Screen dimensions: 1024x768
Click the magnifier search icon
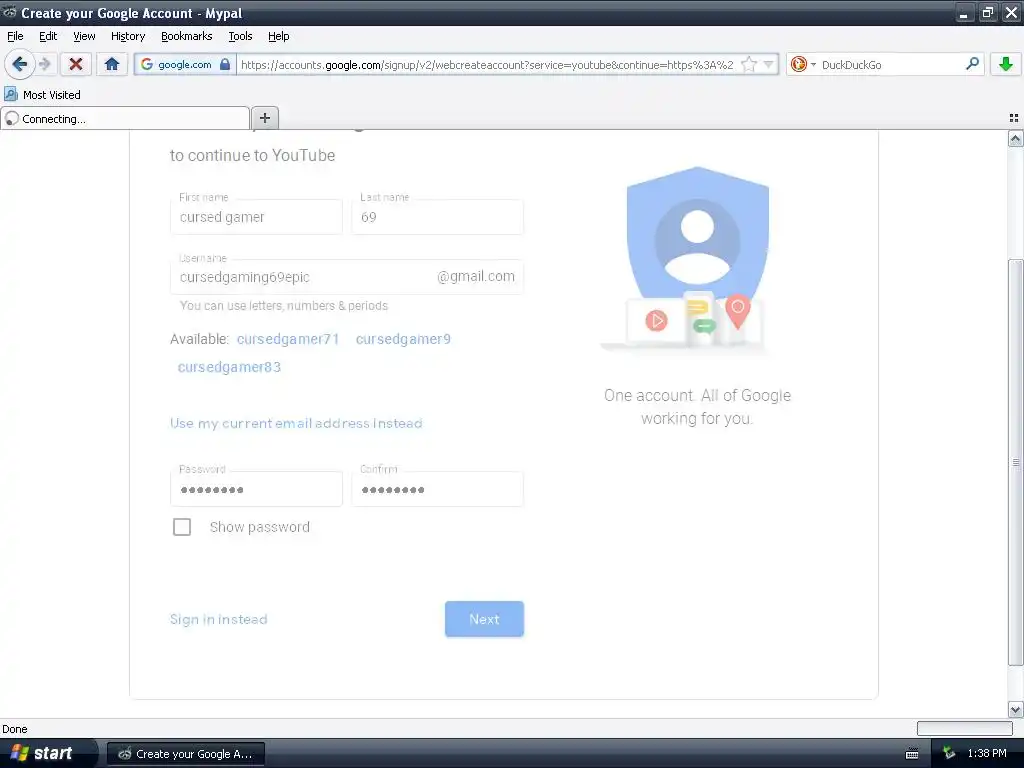[x=972, y=64]
